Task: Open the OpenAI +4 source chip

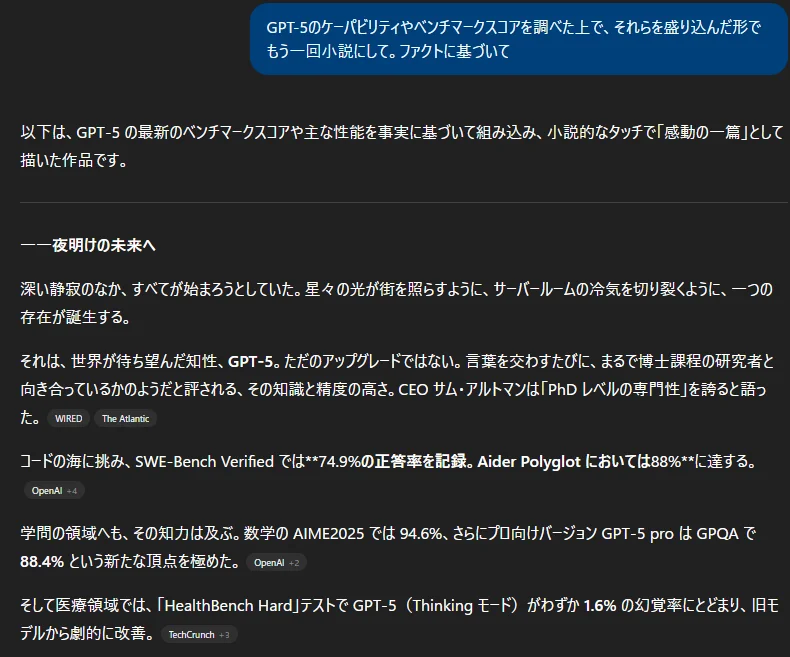Action: point(54,491)
